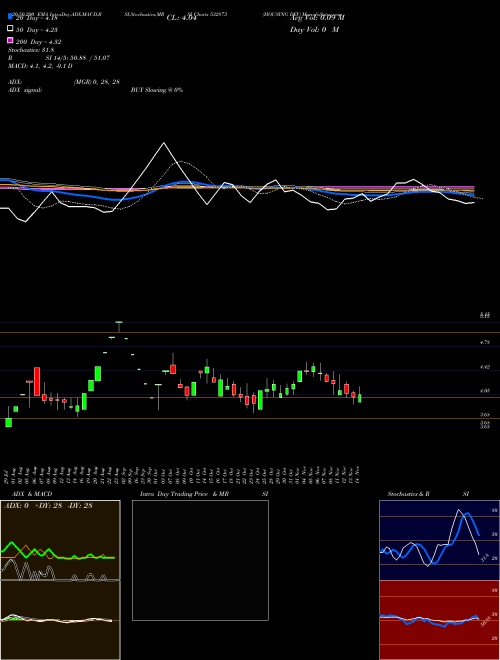
Task: Click the peak of the white EMA line
Action: (x=164, y=143)
